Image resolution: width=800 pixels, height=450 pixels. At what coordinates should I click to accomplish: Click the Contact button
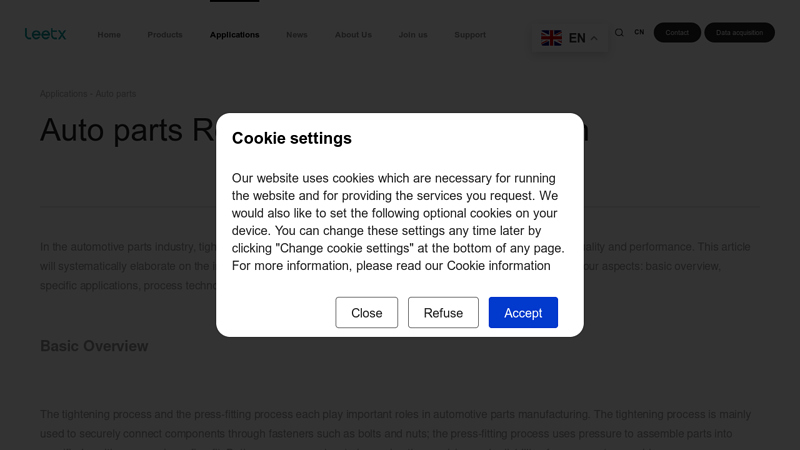677,33
